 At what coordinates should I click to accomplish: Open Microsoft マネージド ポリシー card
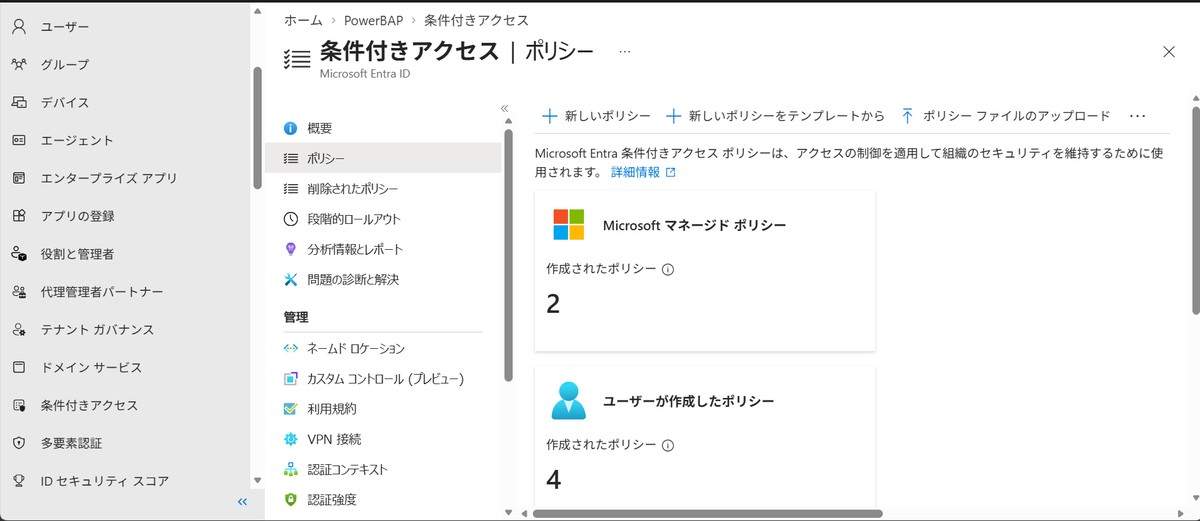click(705, 270)
